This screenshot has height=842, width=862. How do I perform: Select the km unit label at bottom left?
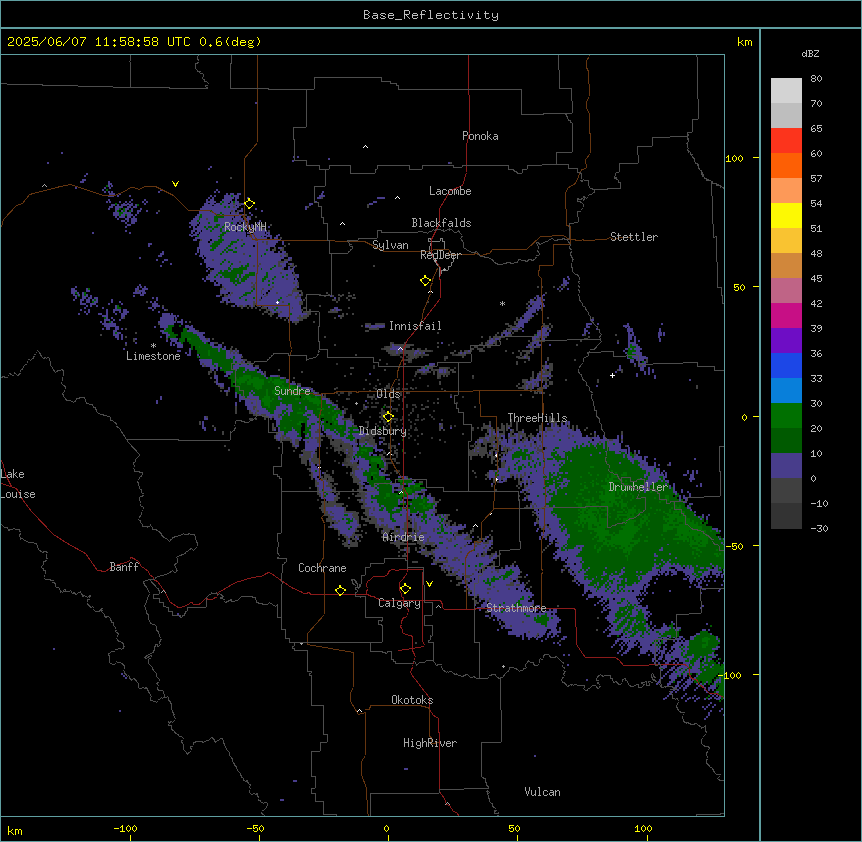(x=15, y=831)
